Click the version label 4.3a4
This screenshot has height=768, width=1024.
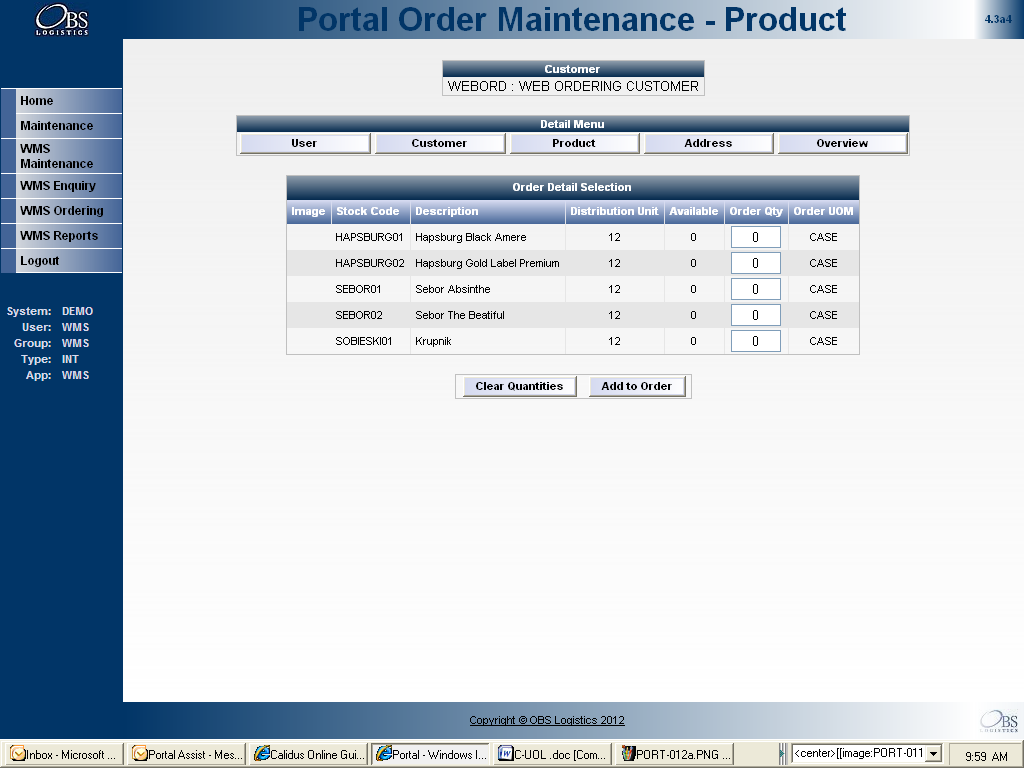pos(998,19)
